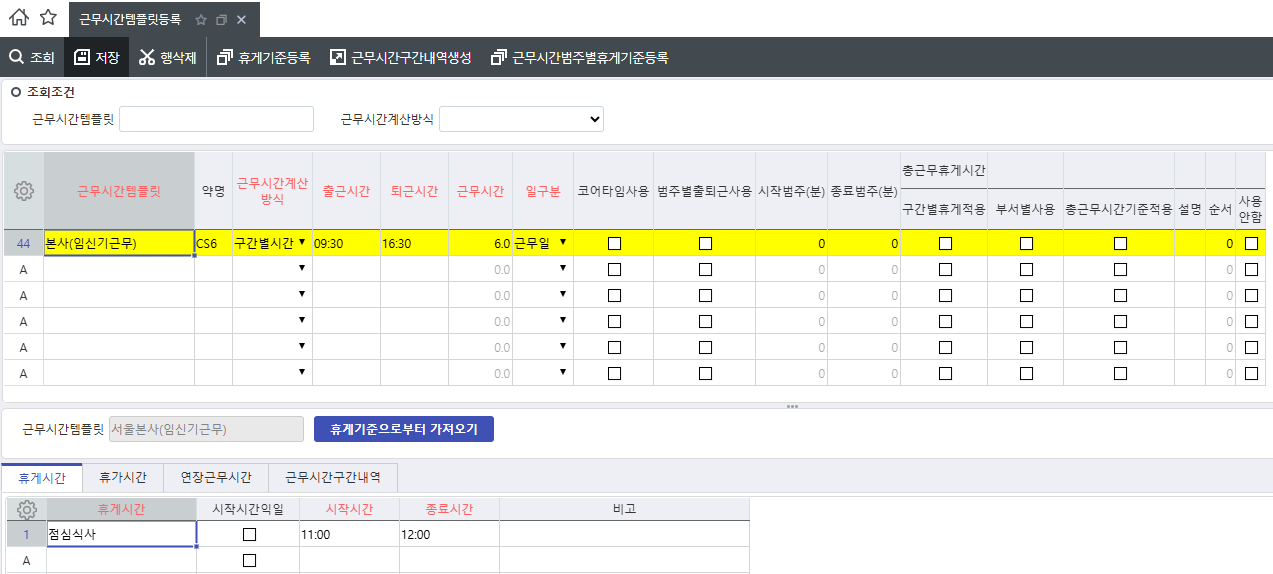The width and height of the screenshot is (1273, 574).
Task: Click the 휴게기준으로부터 가져오기 button
Action: click(x=404, y=429)
